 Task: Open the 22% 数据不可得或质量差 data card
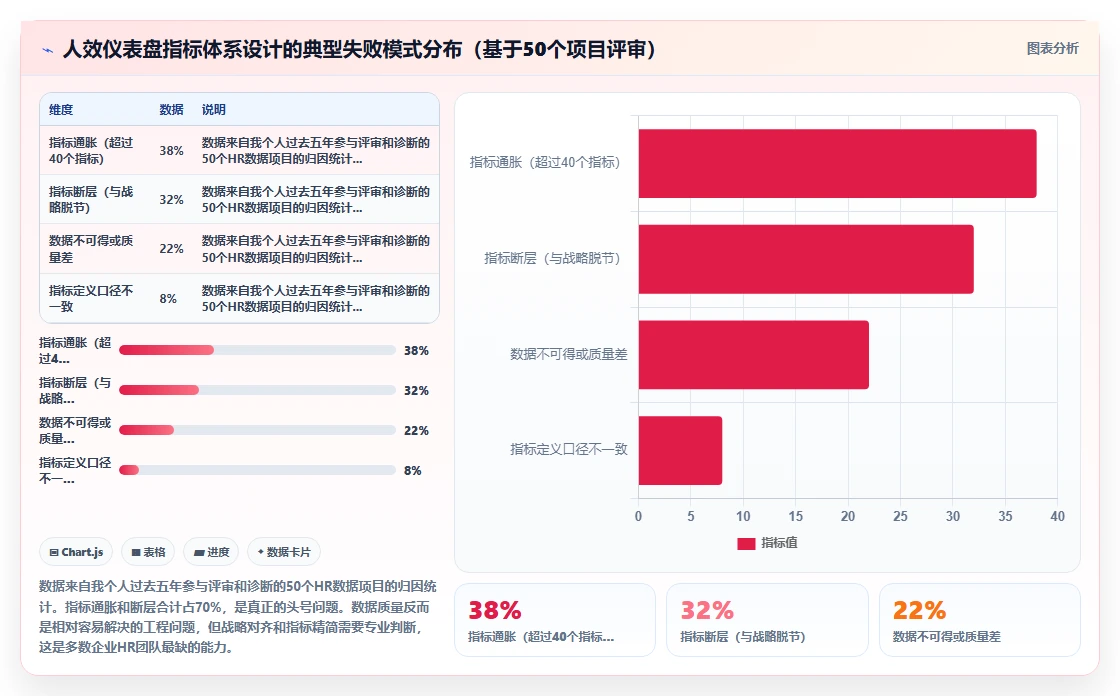[x=979, y=620]
